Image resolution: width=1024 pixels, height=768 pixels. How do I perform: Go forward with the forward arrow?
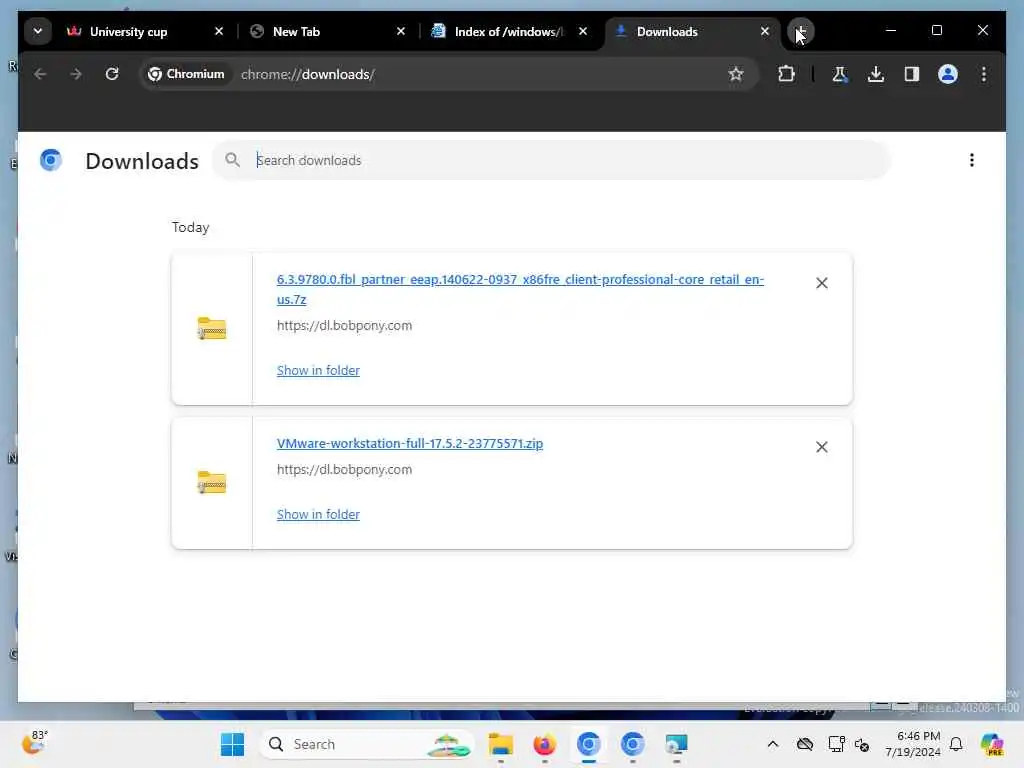(x=76, y=74)
